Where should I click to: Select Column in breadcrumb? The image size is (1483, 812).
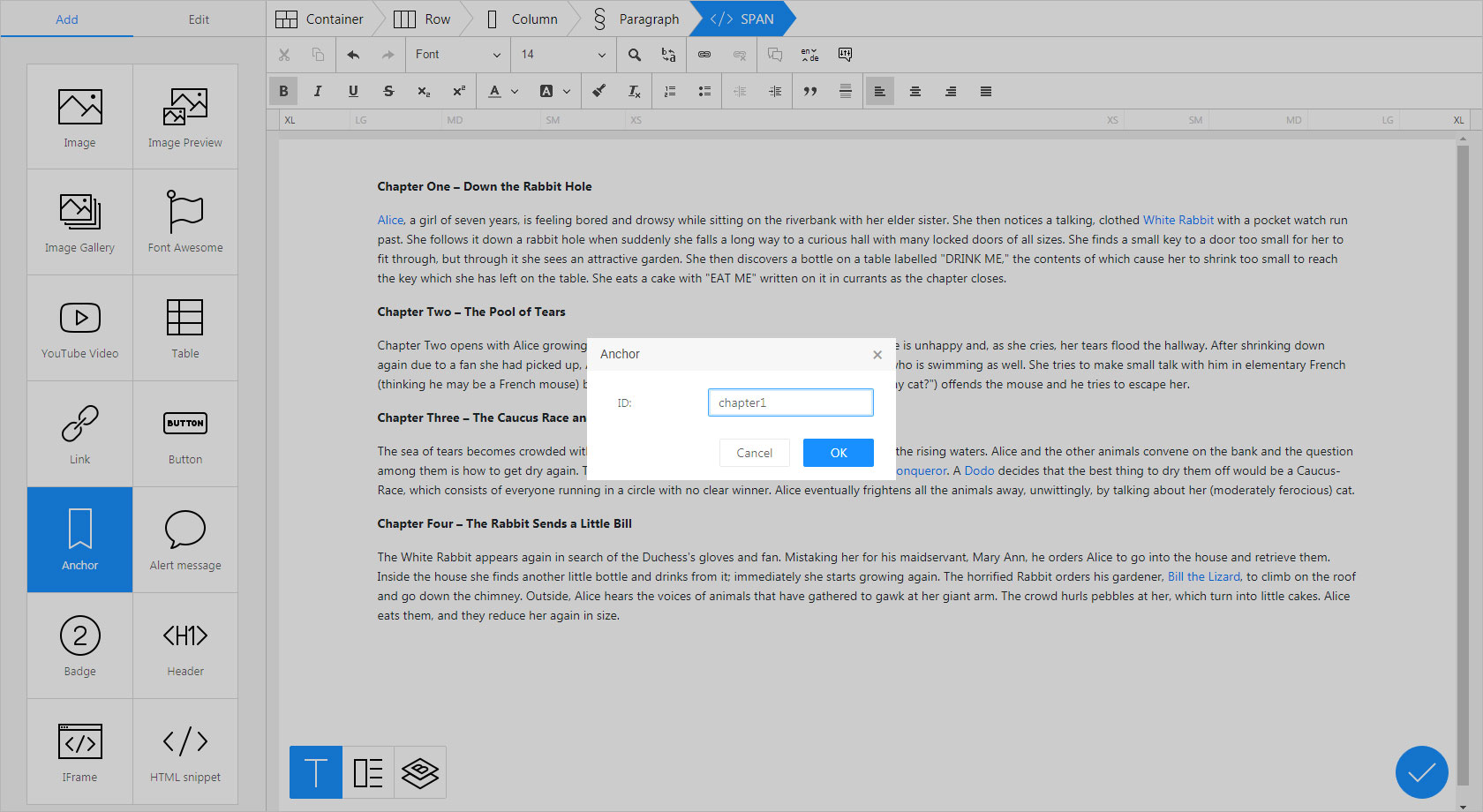click(x=523, y=19)
